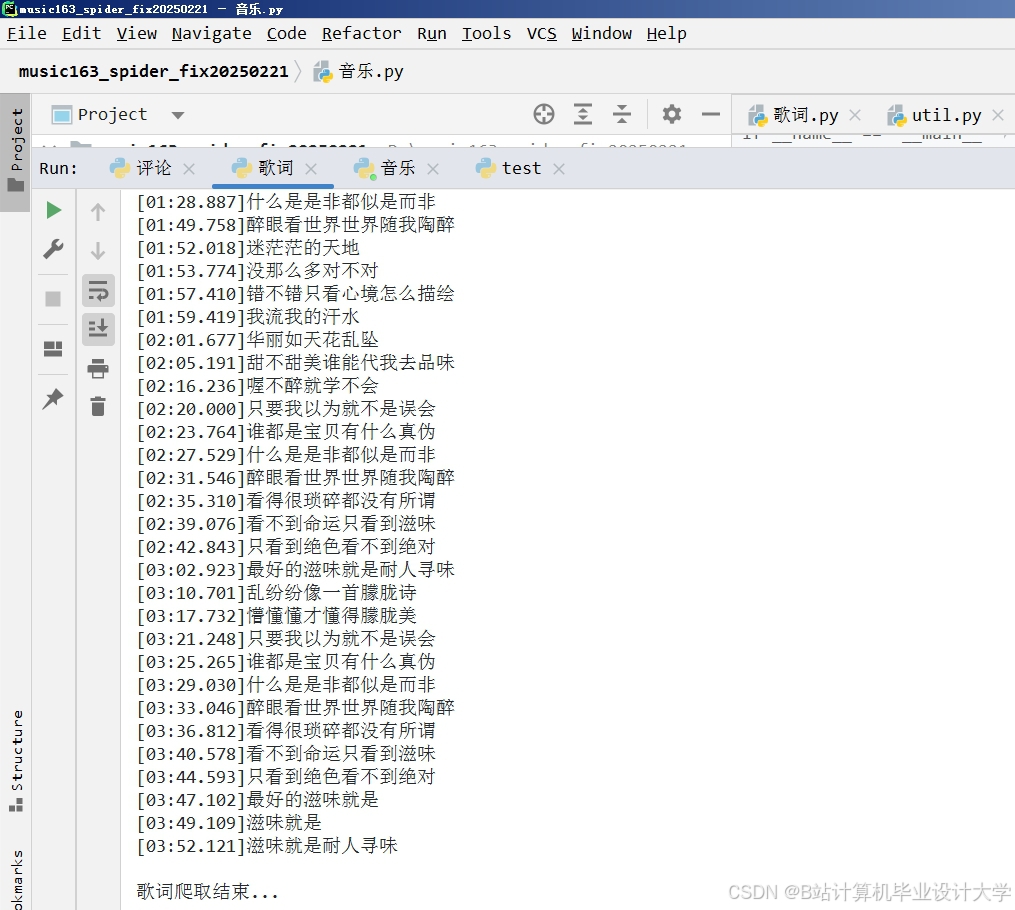Select opened file in Project view with crosshair icon

(543, 114)
